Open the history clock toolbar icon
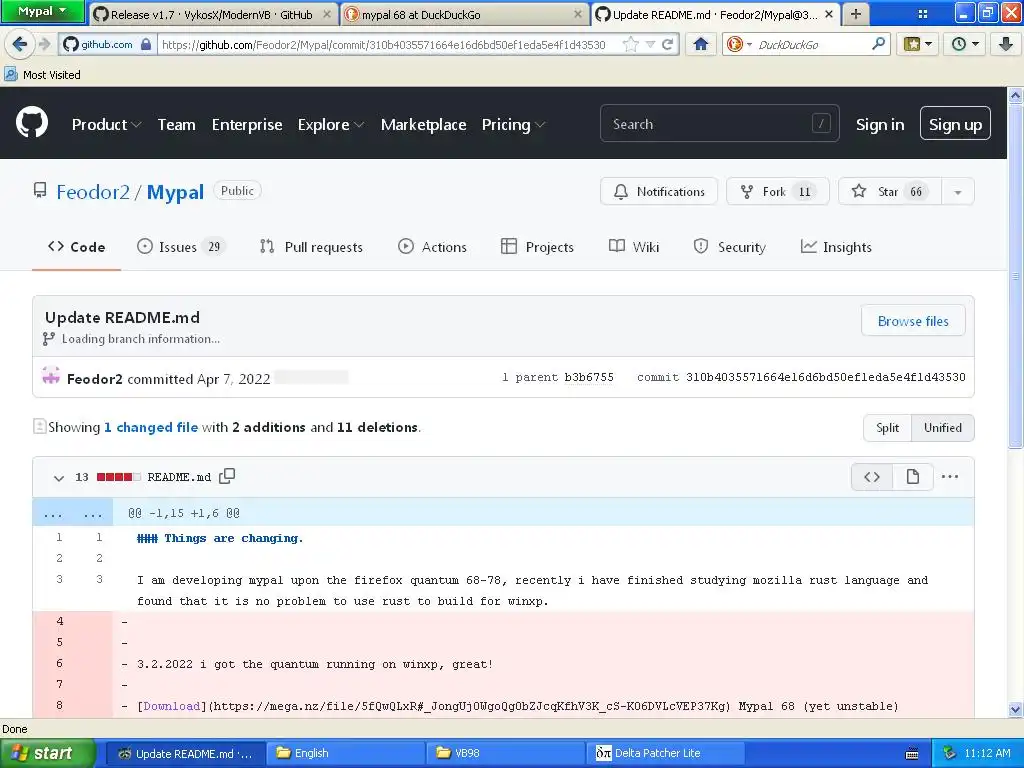 (x=965, y=44)
